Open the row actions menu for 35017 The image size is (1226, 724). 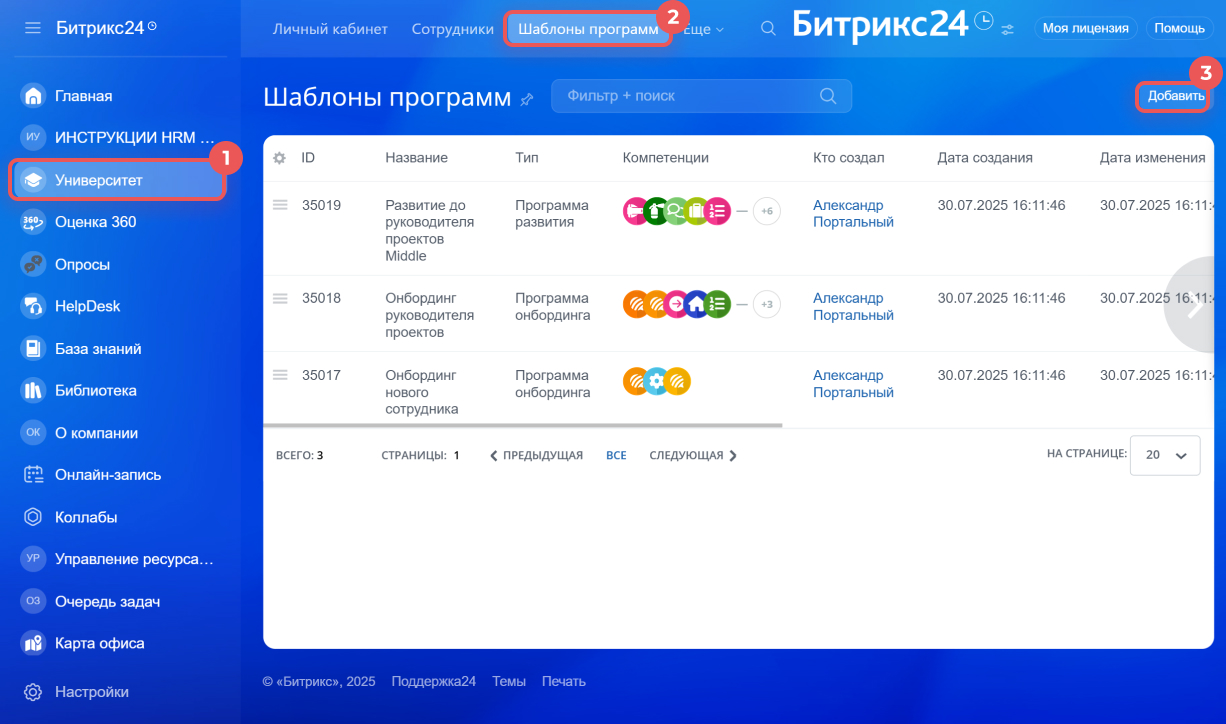tap(280, 375)
